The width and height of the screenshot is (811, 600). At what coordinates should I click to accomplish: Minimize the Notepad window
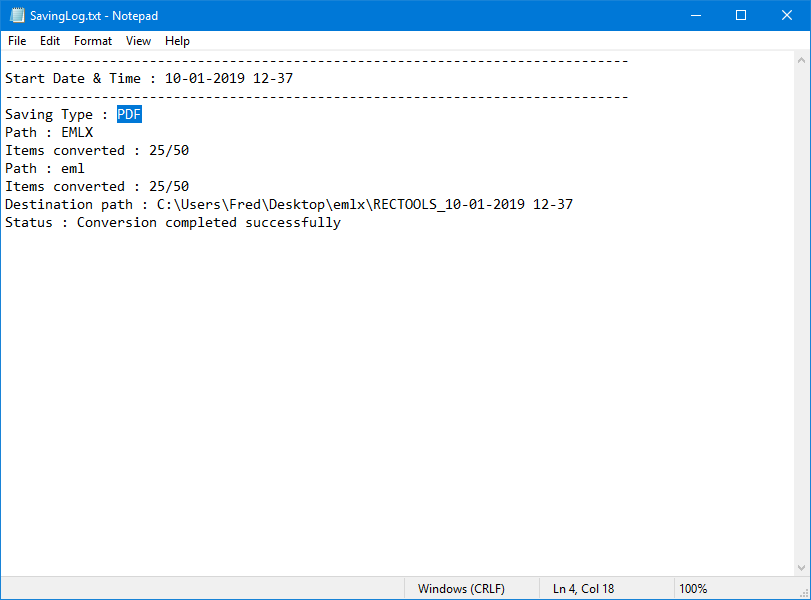(x=696, y=16)
